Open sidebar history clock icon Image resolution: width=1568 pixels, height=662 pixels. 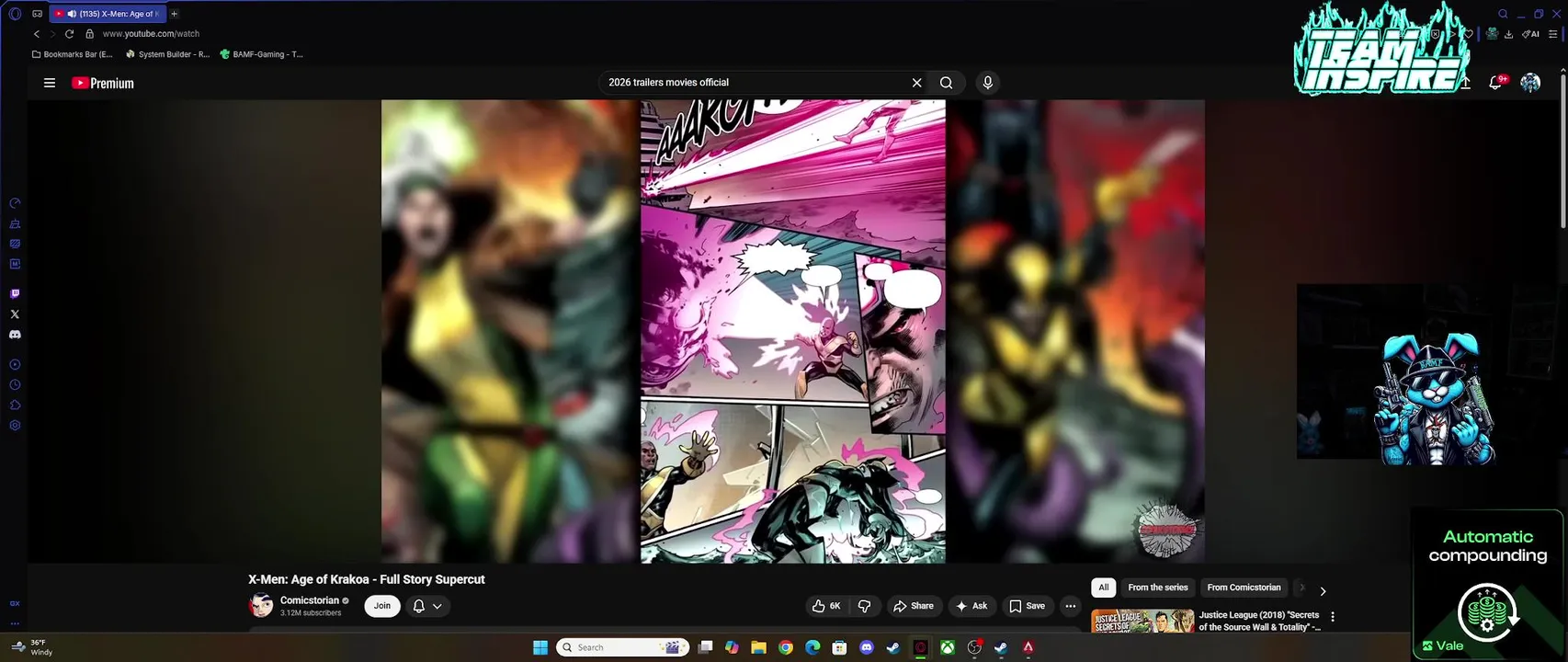pyautogui.click(x=15, y=385)
